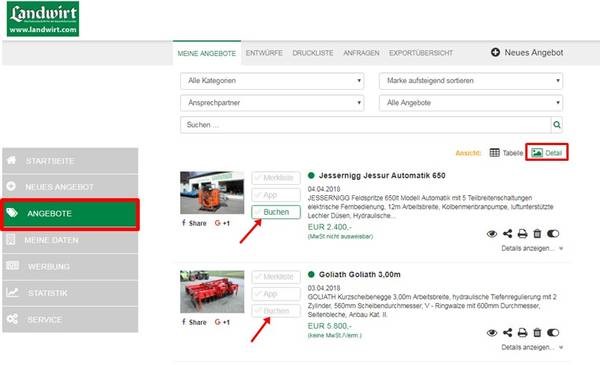This screenshot has width=600, height=365.
Task: Delete the Goliath 3,00m offer
Action: pos(537,332)
